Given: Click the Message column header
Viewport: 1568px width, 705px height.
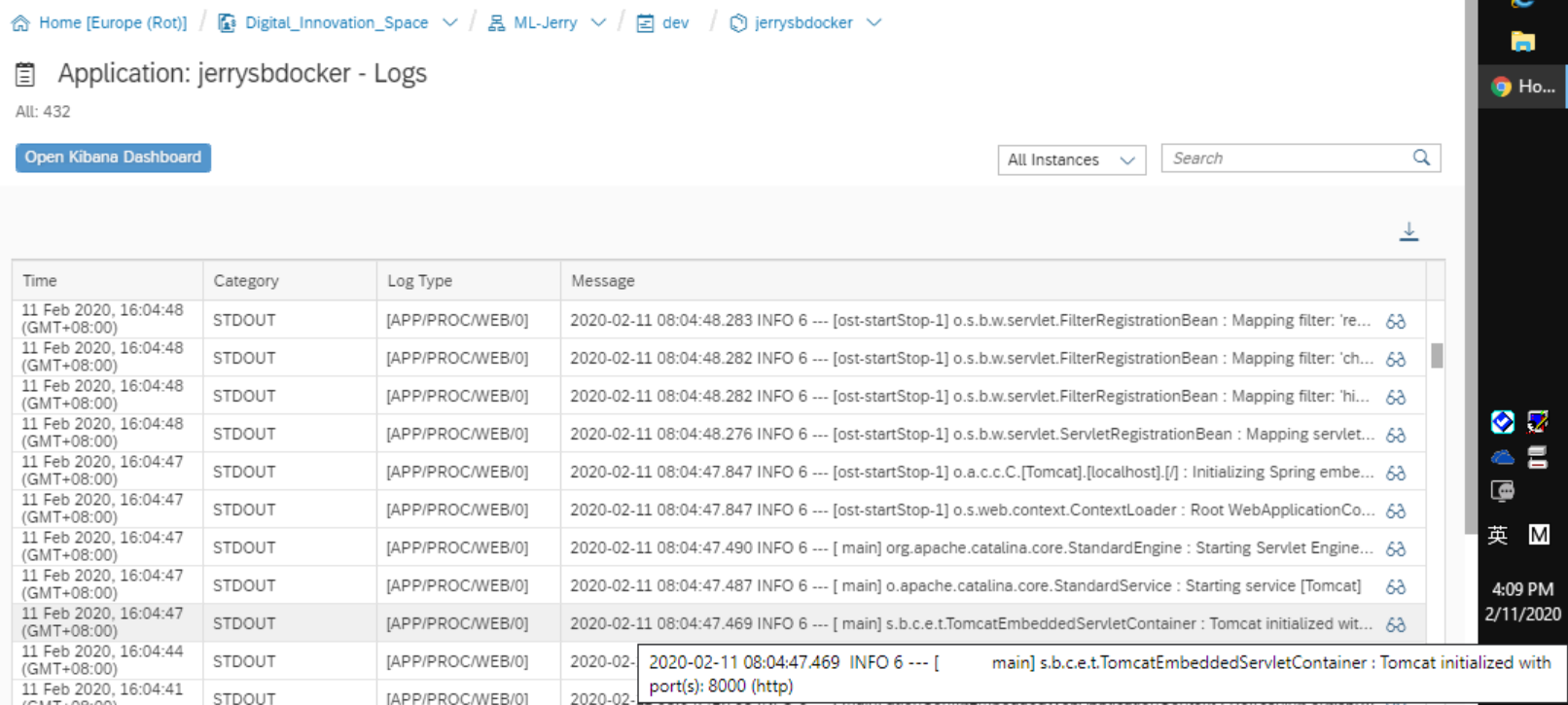Looking at the screenshot, I should click(x=993, y=280).
